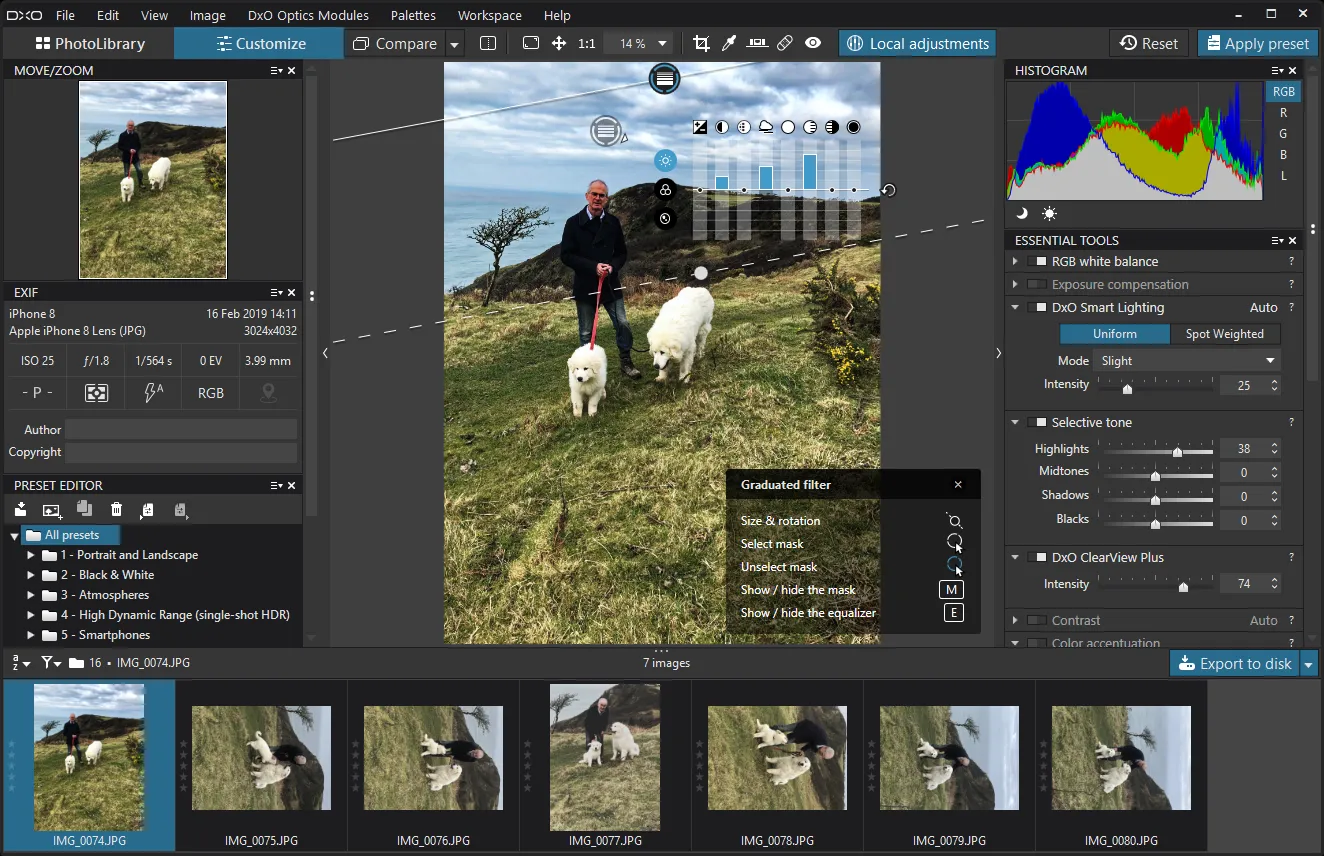Adjust the Highlights slider handle
Viewport: 1324px width, 856px height.
pos(1177,452)
